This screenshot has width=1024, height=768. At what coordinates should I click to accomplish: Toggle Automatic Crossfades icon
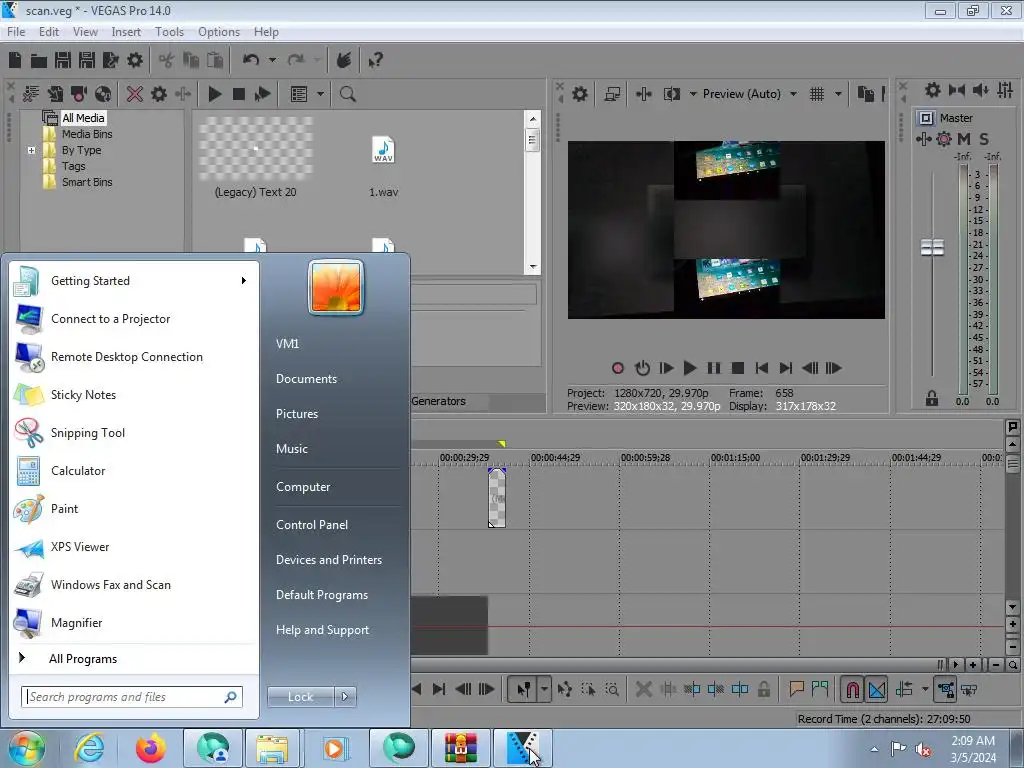coord(877,689)
